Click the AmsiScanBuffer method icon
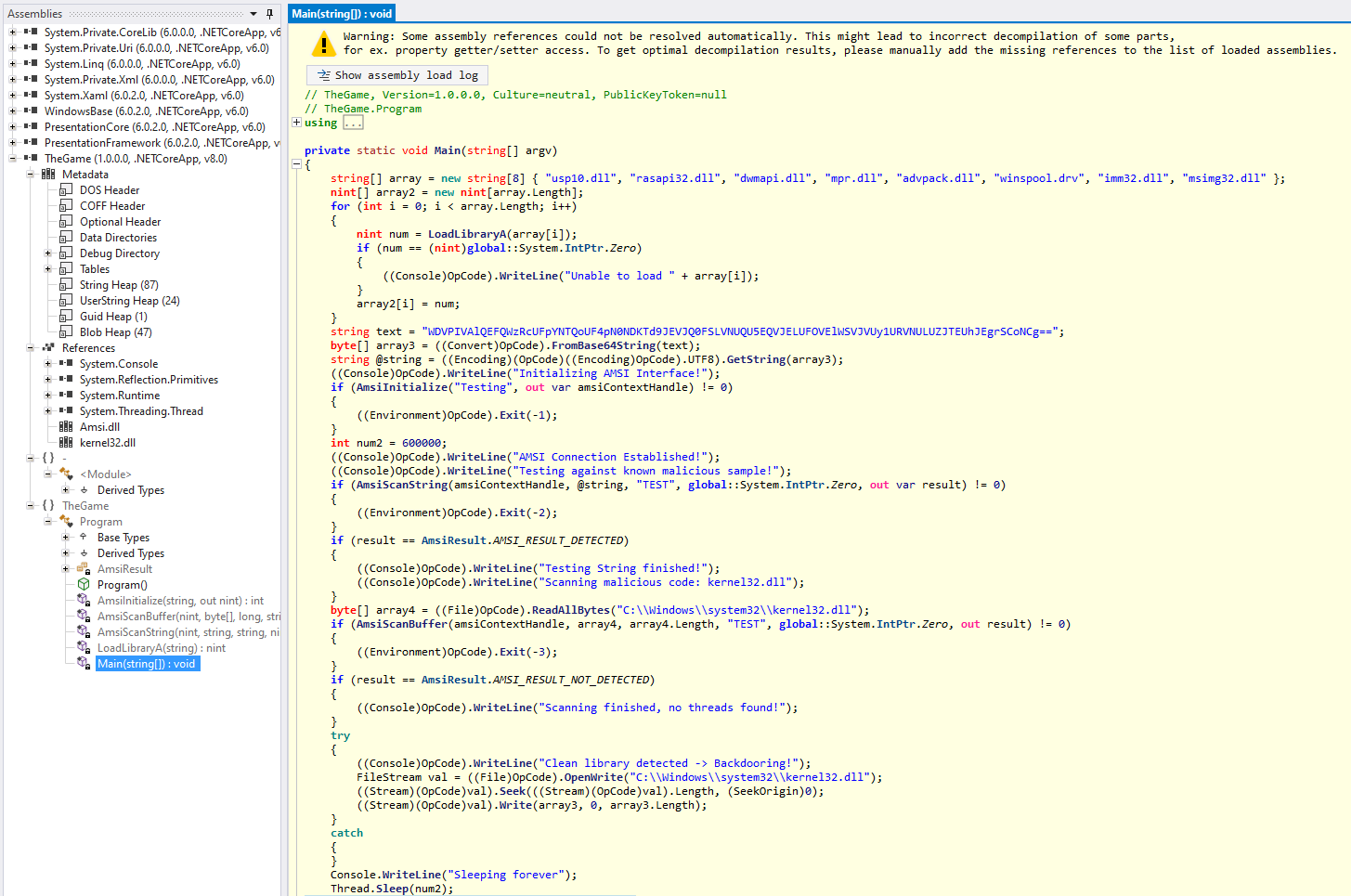The image size is (1351, 896). 84,616
